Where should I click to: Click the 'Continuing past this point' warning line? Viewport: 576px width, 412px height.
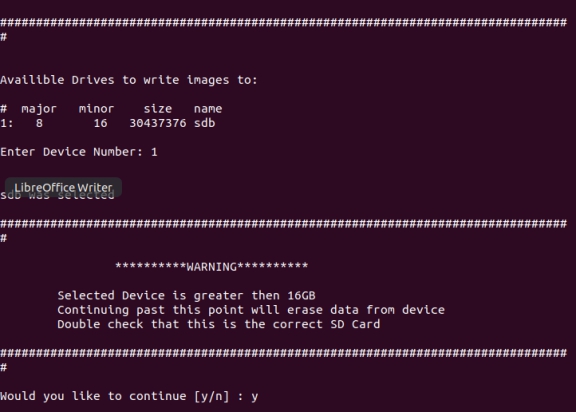pyautogui.click(x=251, y=310)
